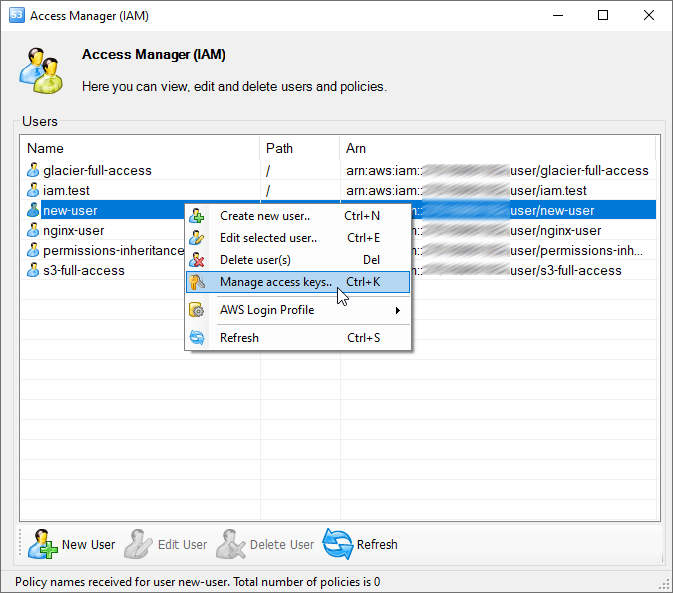Screen dimensions: 673x593
Task: Click the window resize grip corner
Action: (665, 584)
